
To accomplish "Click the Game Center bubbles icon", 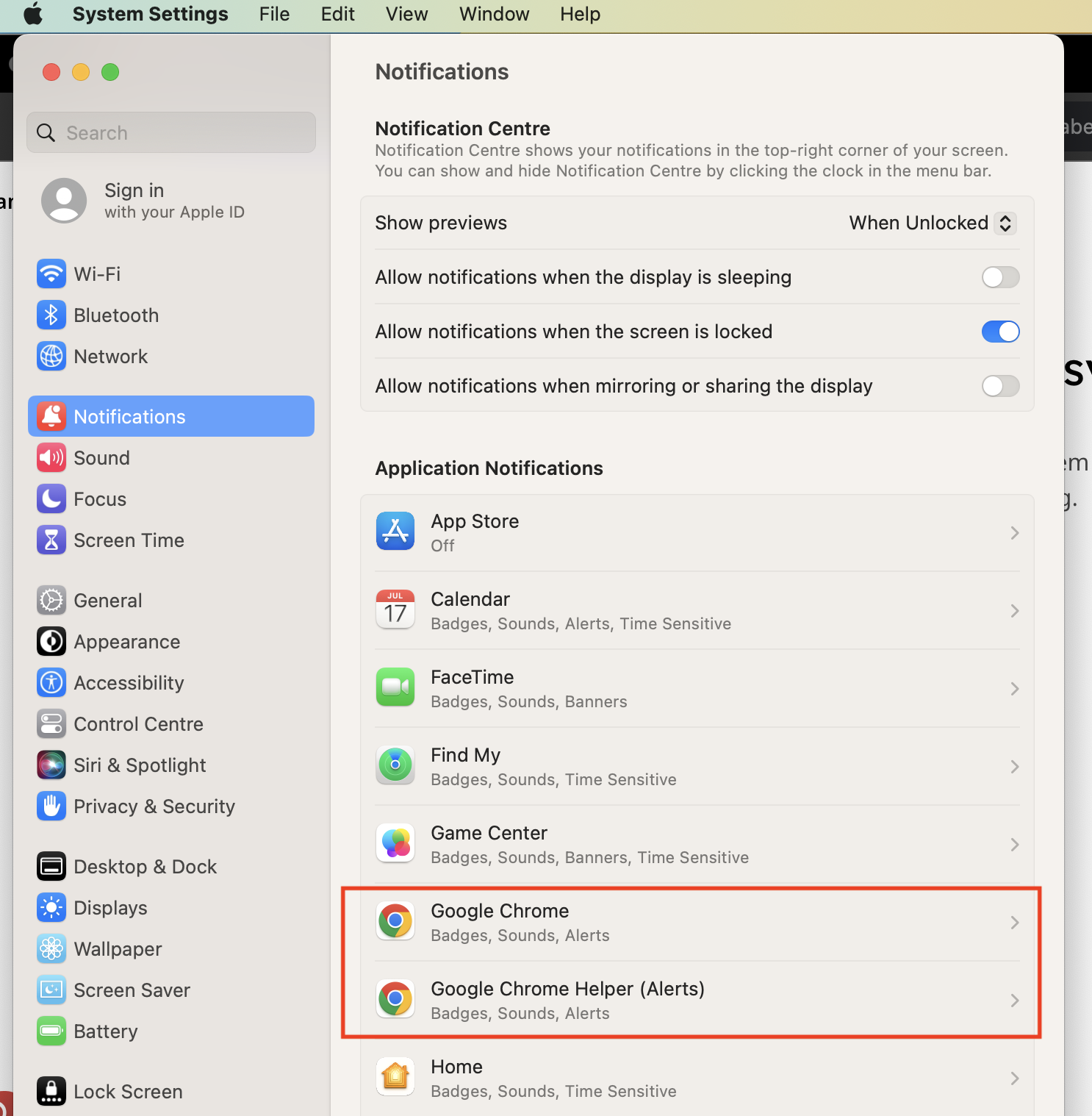I will 395,843.
